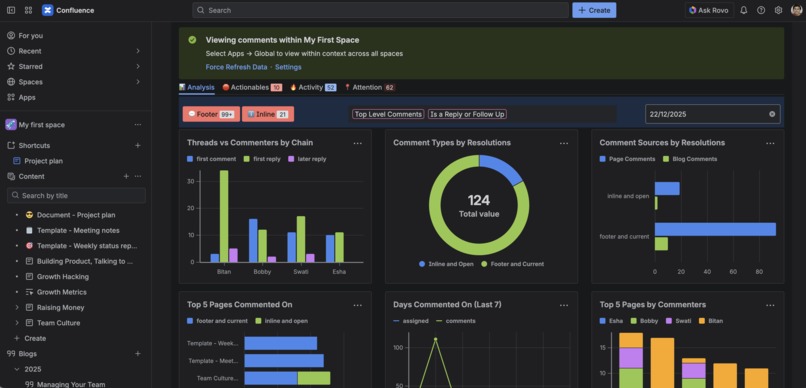Switch to the Attention tab

(370, 87)
